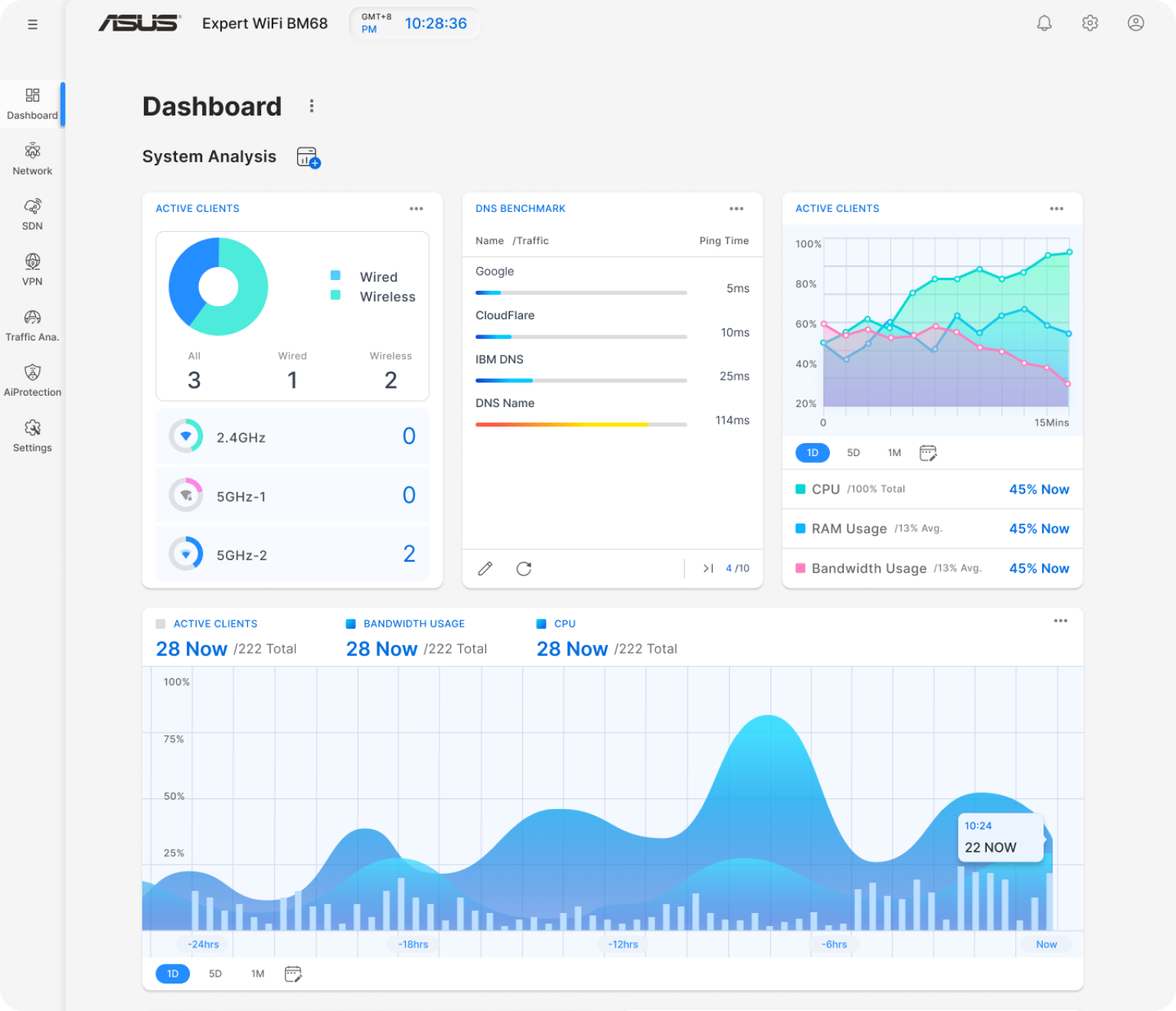
Task: Click the DNS Name ping progress bar
Action: coord(580,425)
